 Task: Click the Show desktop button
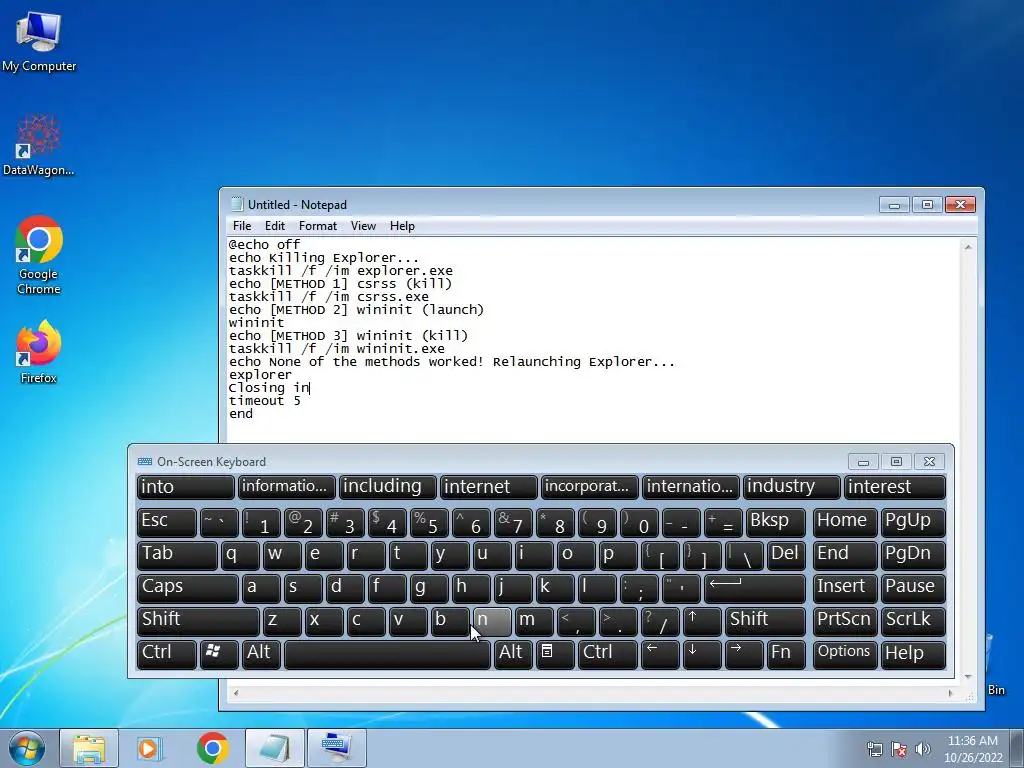(1018, 748)
